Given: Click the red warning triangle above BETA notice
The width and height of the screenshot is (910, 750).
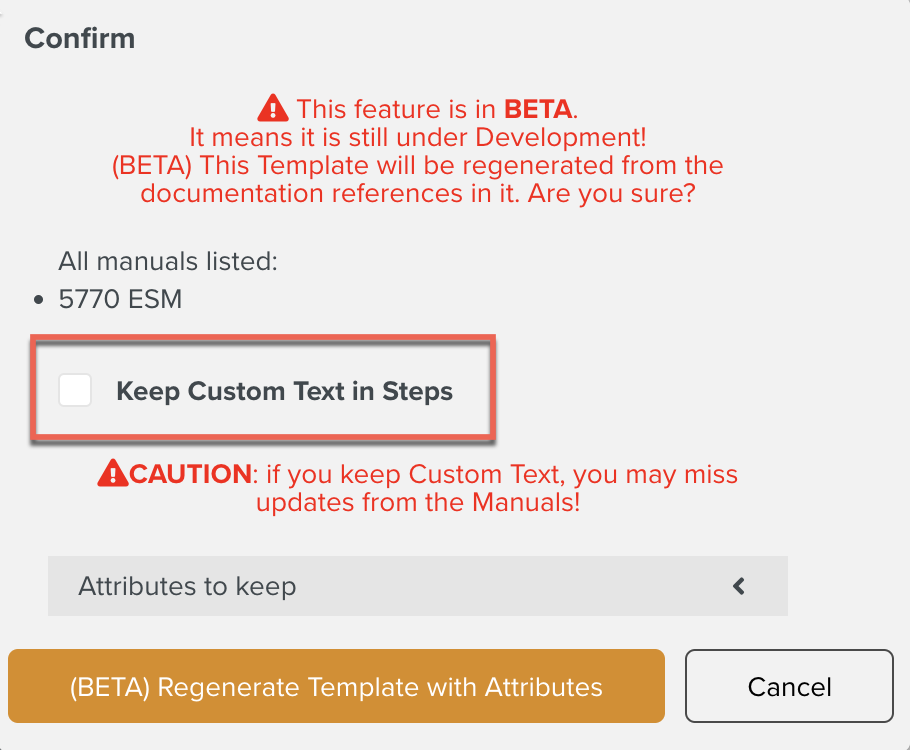Looking at the screenshot, I should (272, 108).
